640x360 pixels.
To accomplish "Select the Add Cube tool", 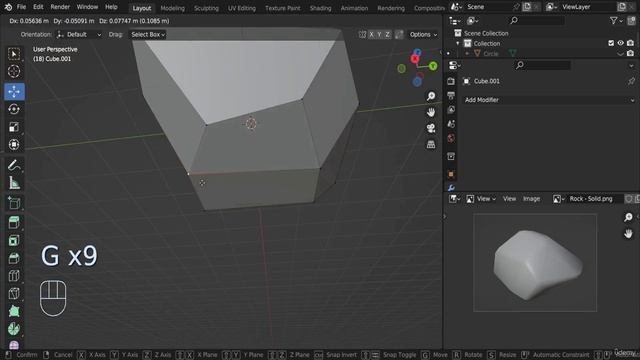I will coord(14,203).
